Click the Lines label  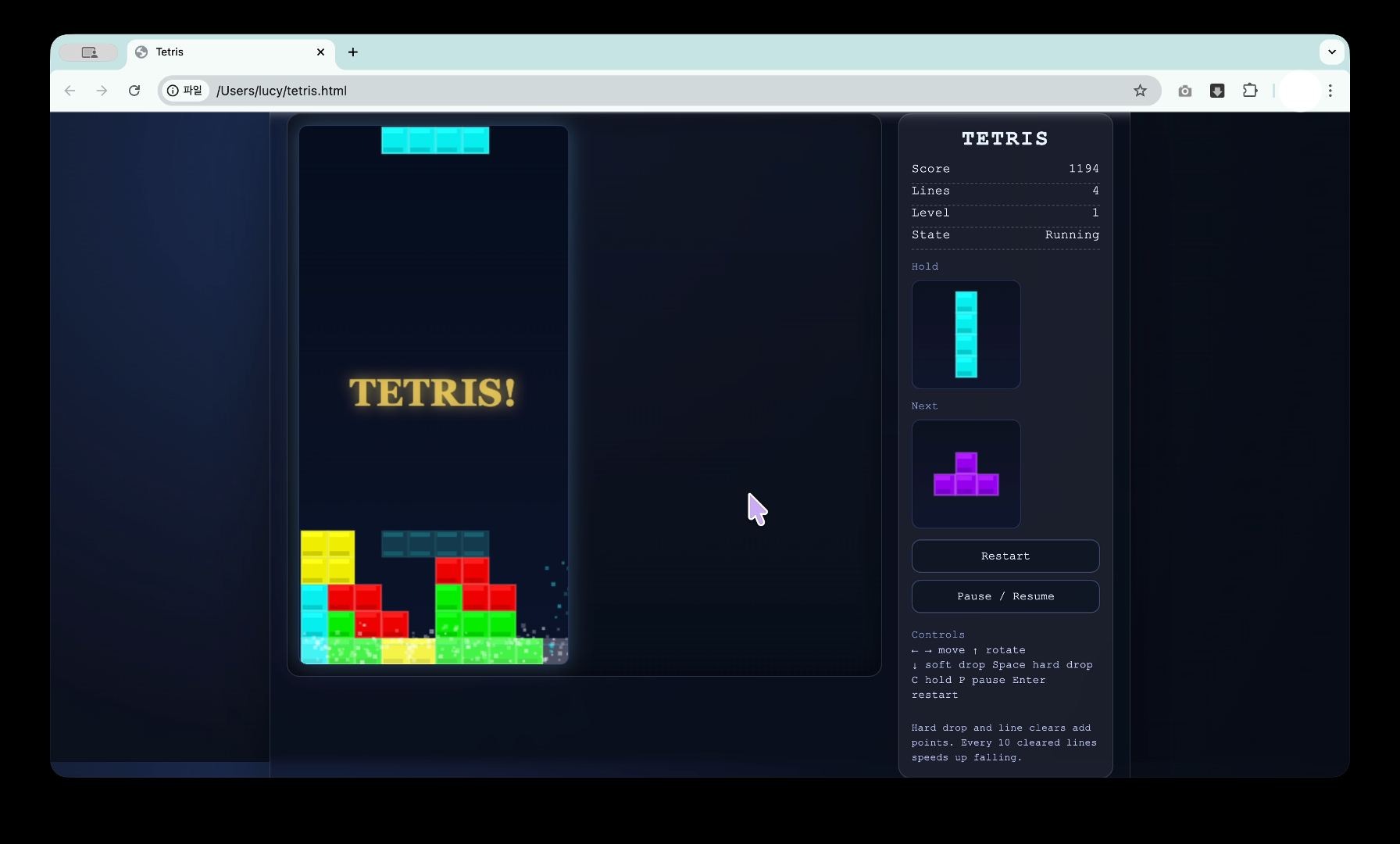[930, 191]
